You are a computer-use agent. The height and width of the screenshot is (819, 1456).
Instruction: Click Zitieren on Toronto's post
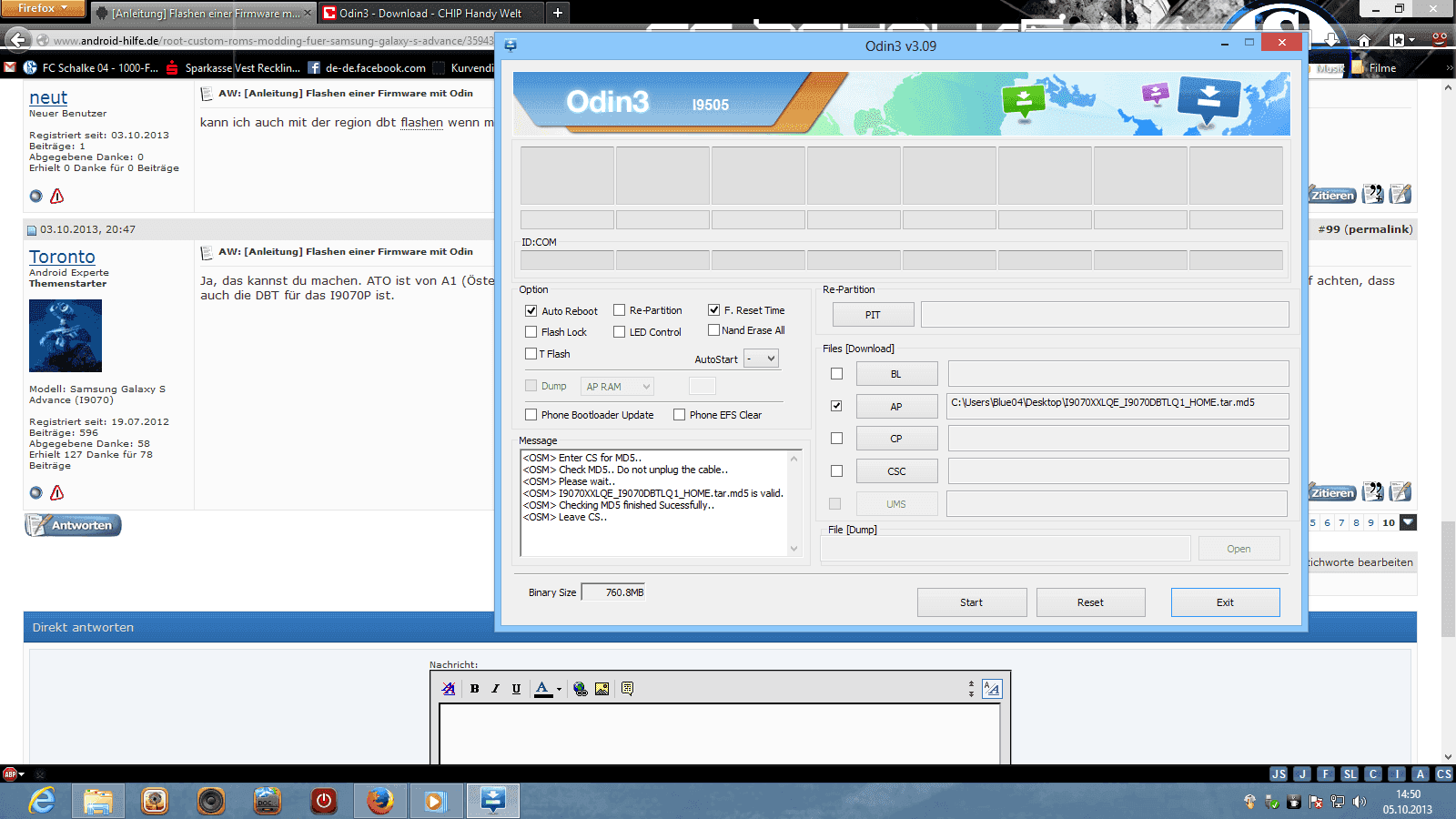(1333, 493)
